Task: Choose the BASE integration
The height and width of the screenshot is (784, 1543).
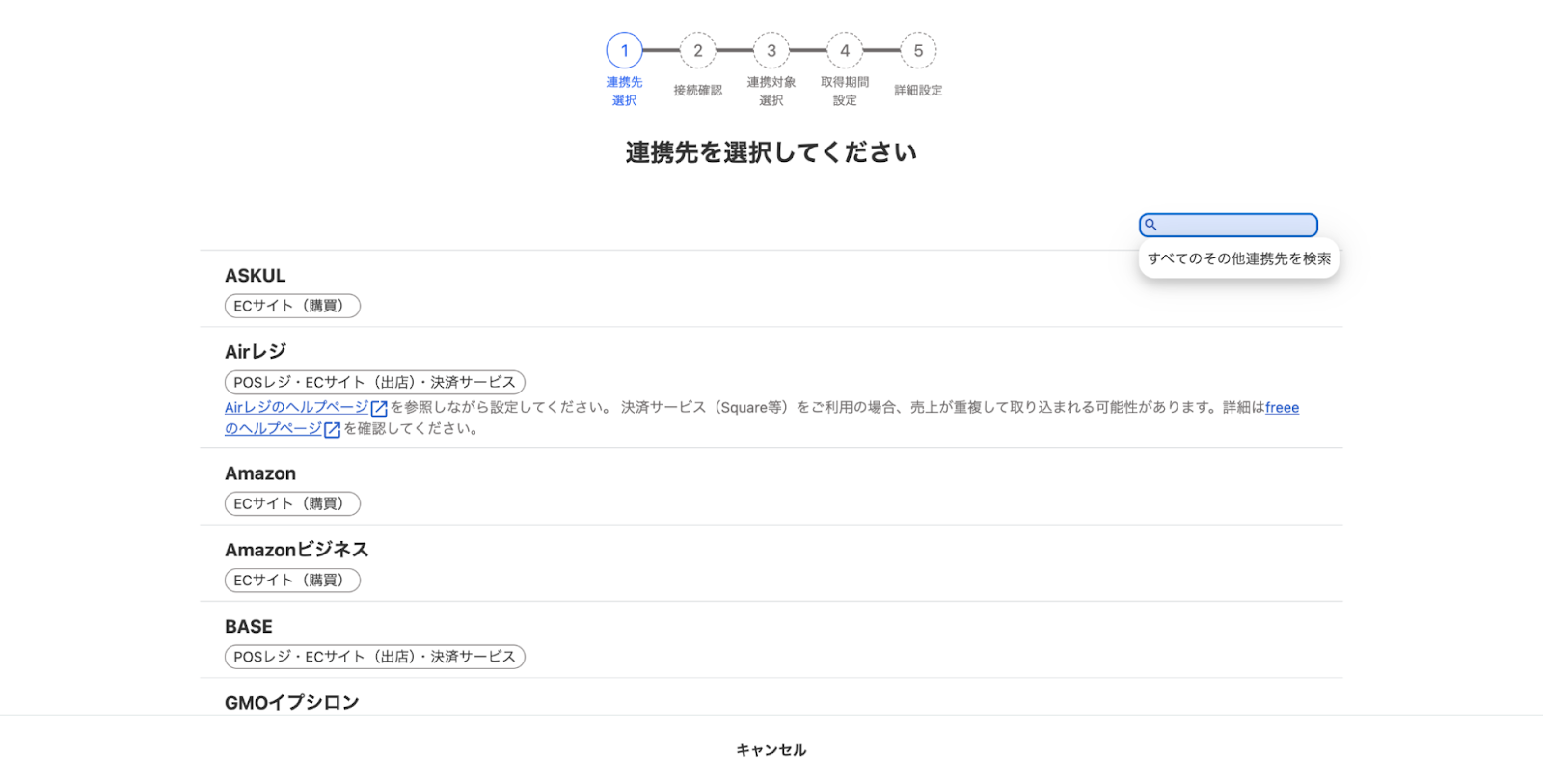Action: (771, 640)
